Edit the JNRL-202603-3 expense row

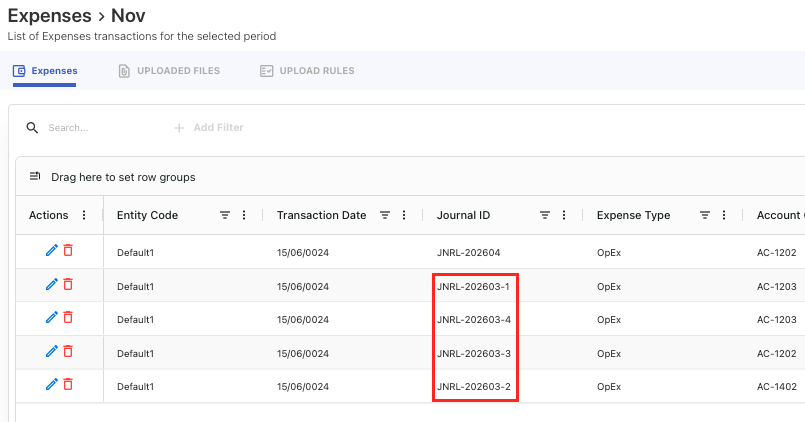[x=52, y=351]
